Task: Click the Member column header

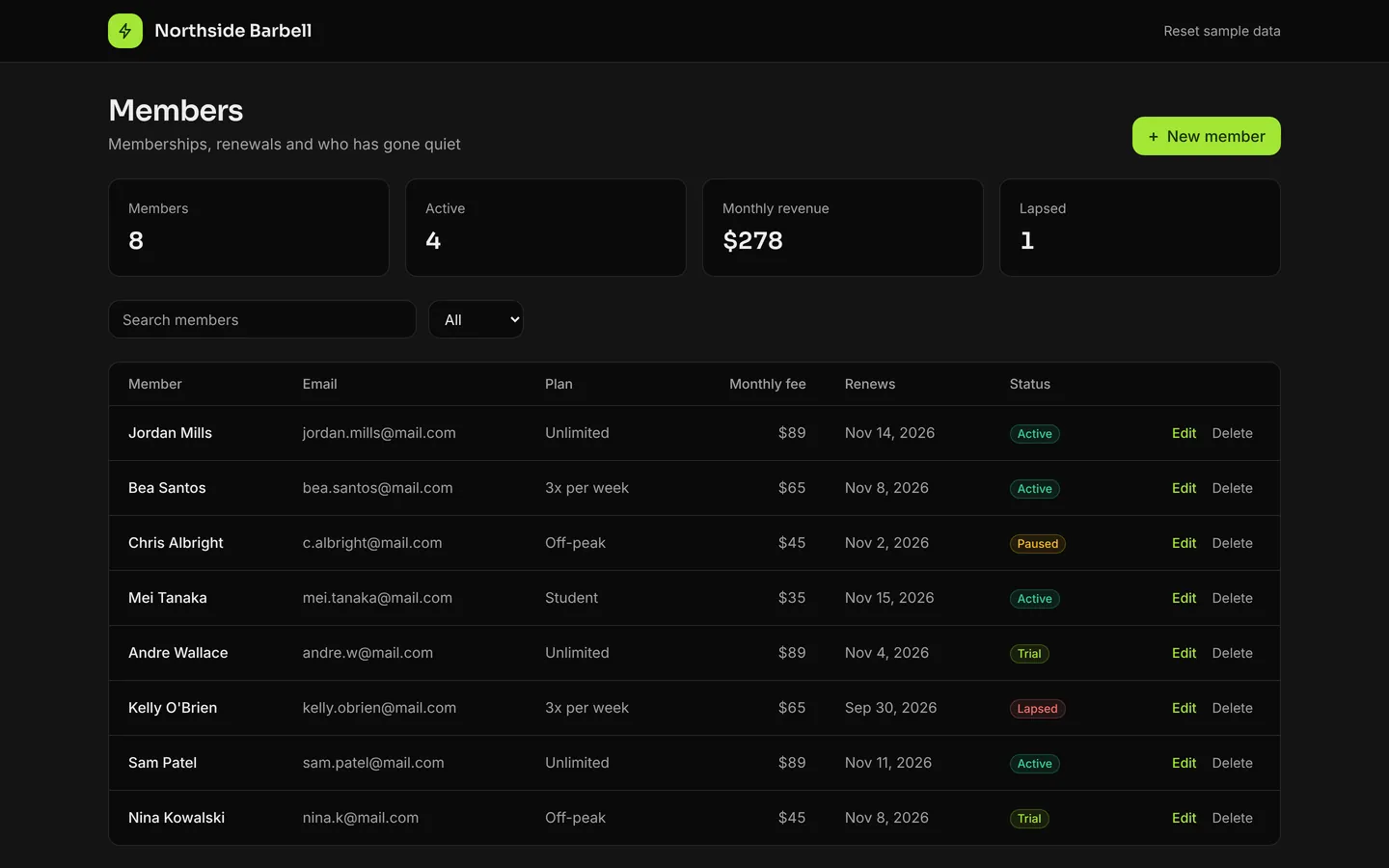Action: (x=155, y=384)
